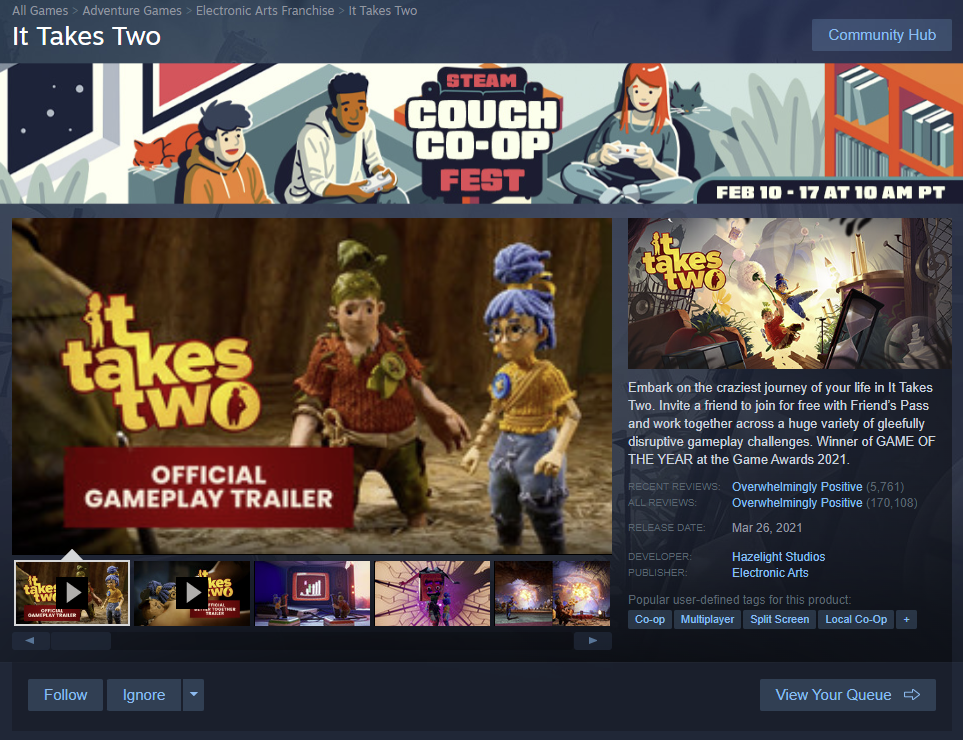Screen dimensions: 963x740
Task: Expand All Reviews rating breakdown
Action: [796, 502]
